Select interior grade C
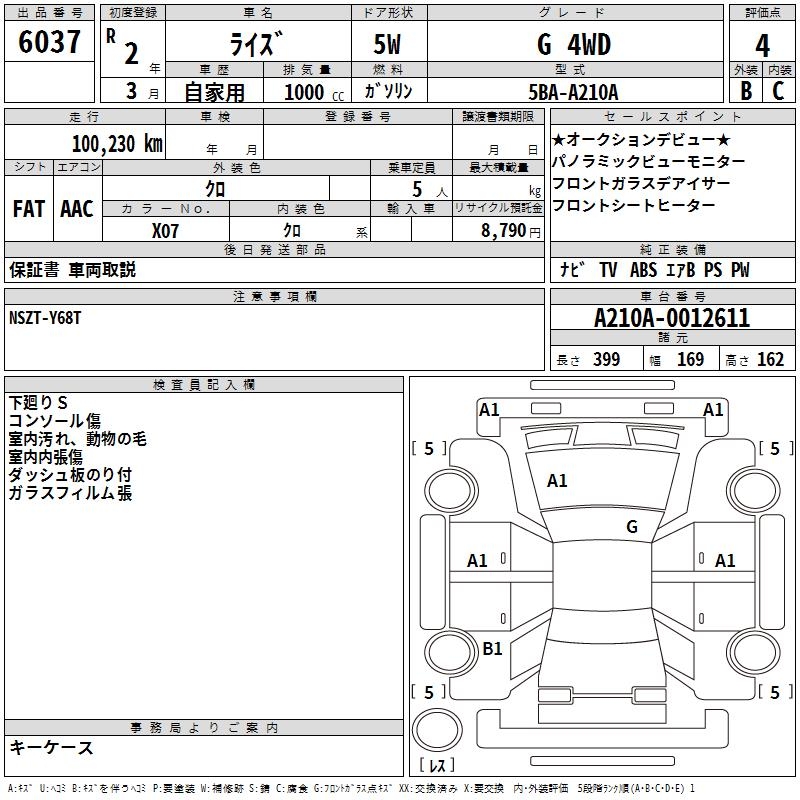This screenshot has width=800, height=800. 778,91
